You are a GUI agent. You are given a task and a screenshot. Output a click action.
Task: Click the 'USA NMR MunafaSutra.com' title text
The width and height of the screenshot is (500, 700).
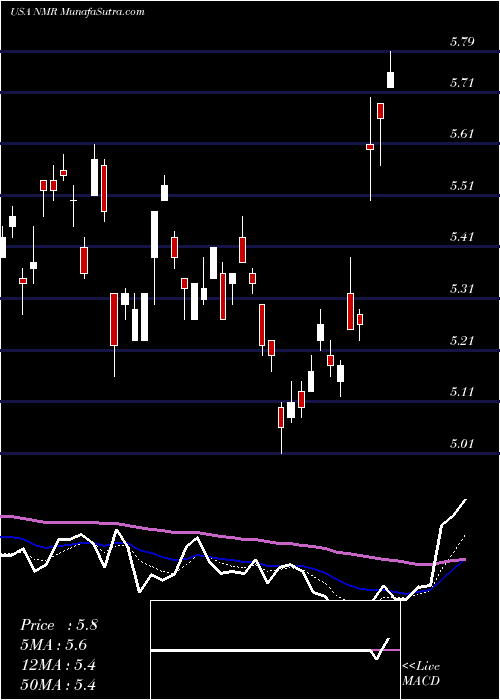tap(77, 12)
